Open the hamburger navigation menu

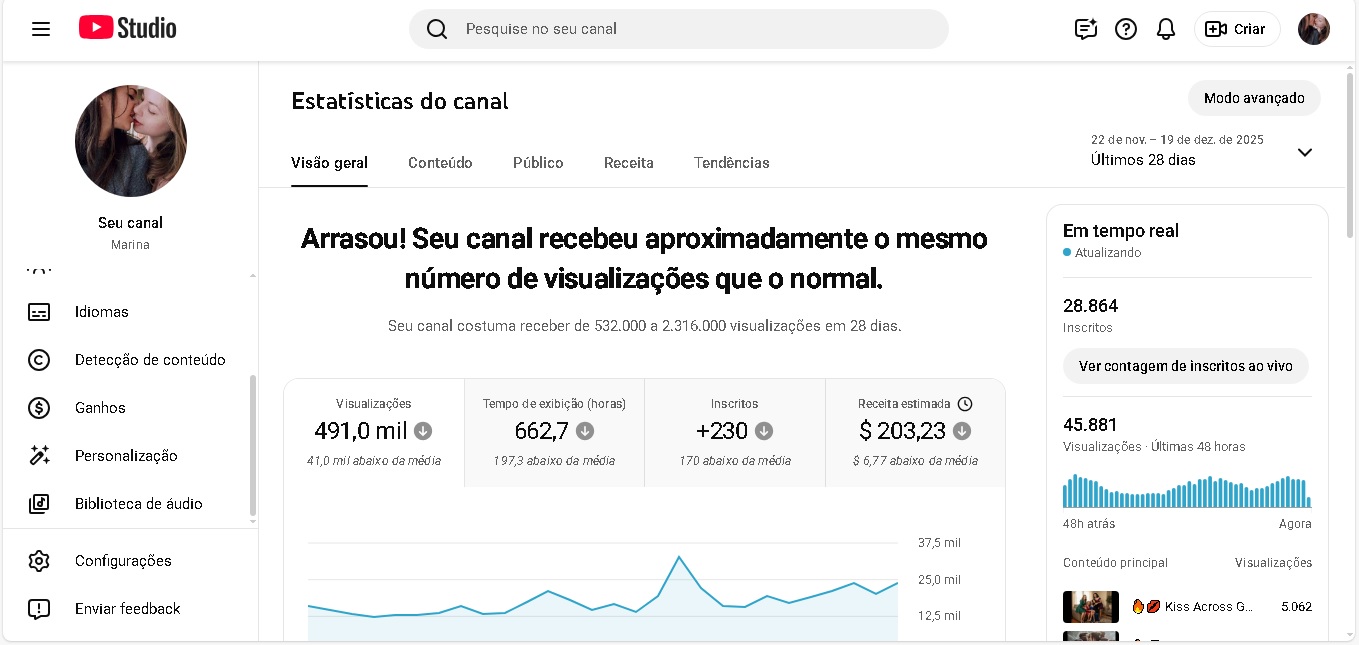[x=41, y=29]
